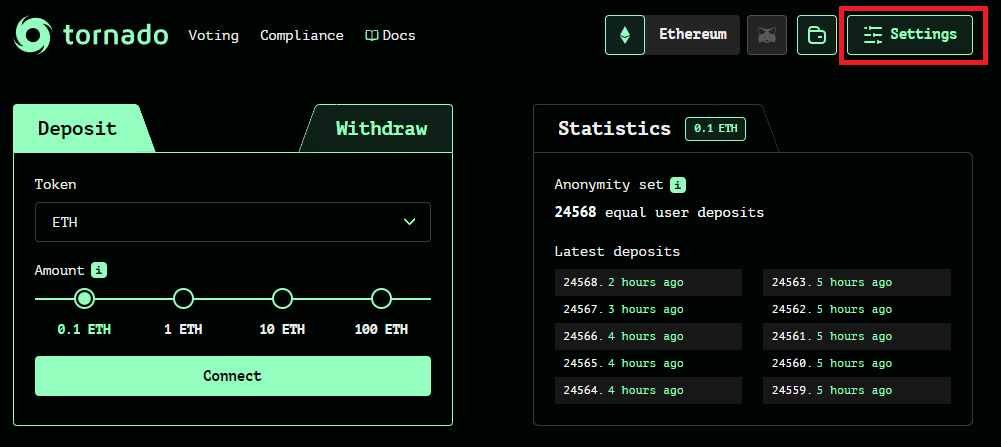The height and width of the screenshot is (447, 1001).
Task: Click the Tornado logo icon
Action: point(32,35)
